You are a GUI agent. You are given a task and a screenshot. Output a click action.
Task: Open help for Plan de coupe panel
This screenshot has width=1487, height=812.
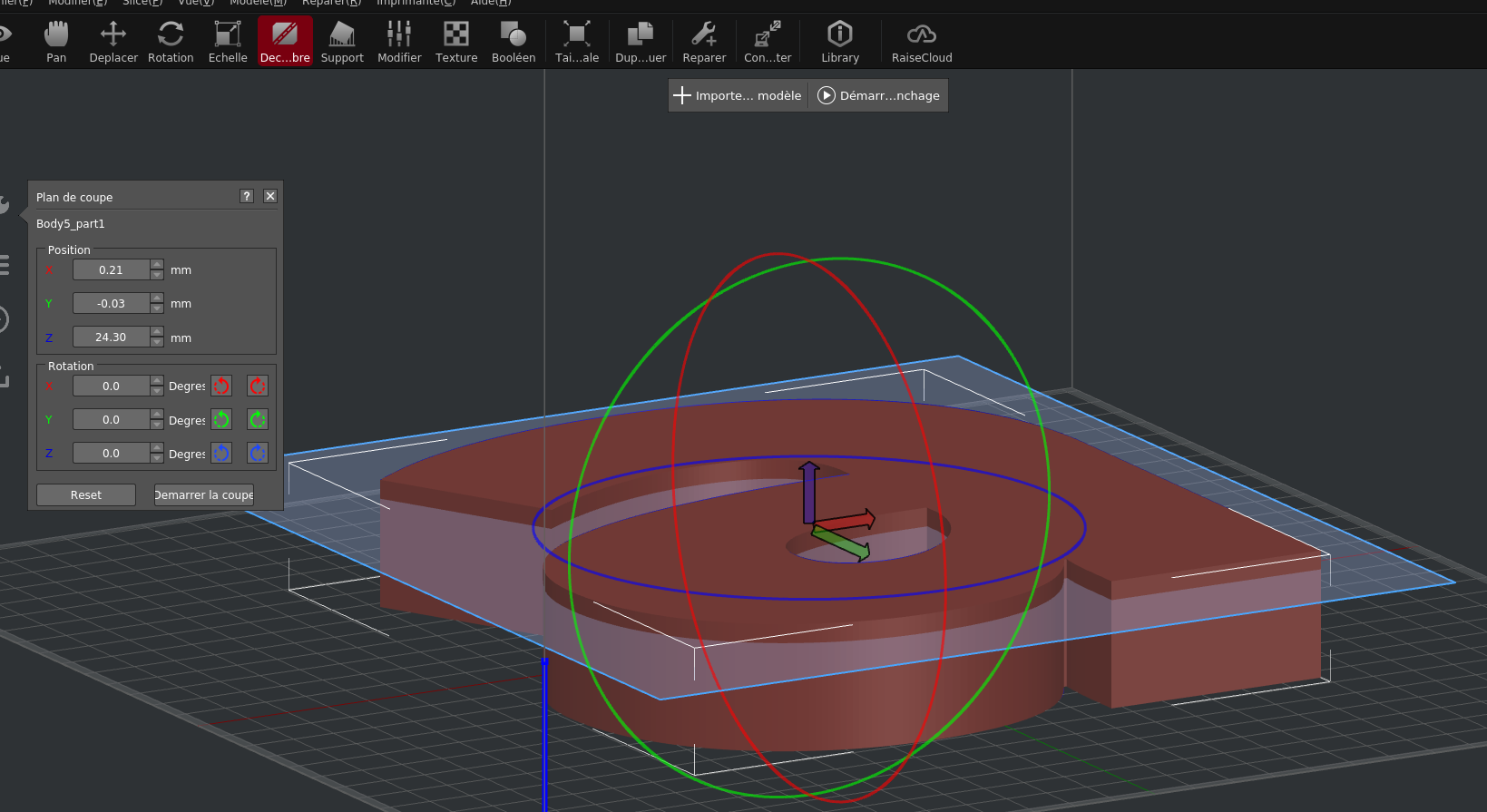(x=247, y=196)
